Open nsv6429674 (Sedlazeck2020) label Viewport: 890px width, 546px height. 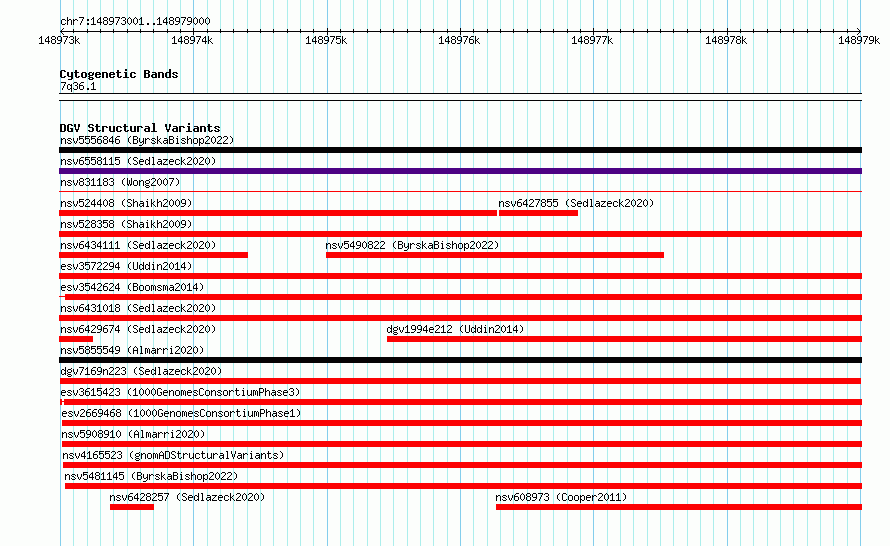(138, 329)
